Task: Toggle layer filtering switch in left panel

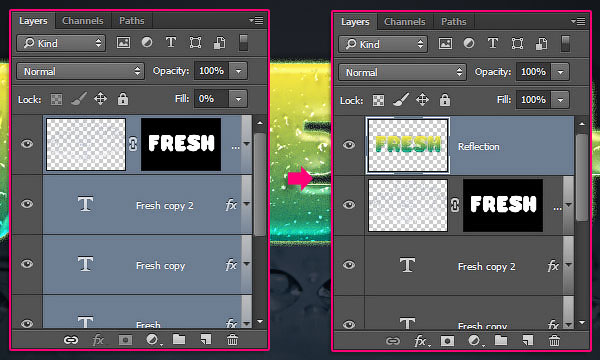Action: [243, 42]
